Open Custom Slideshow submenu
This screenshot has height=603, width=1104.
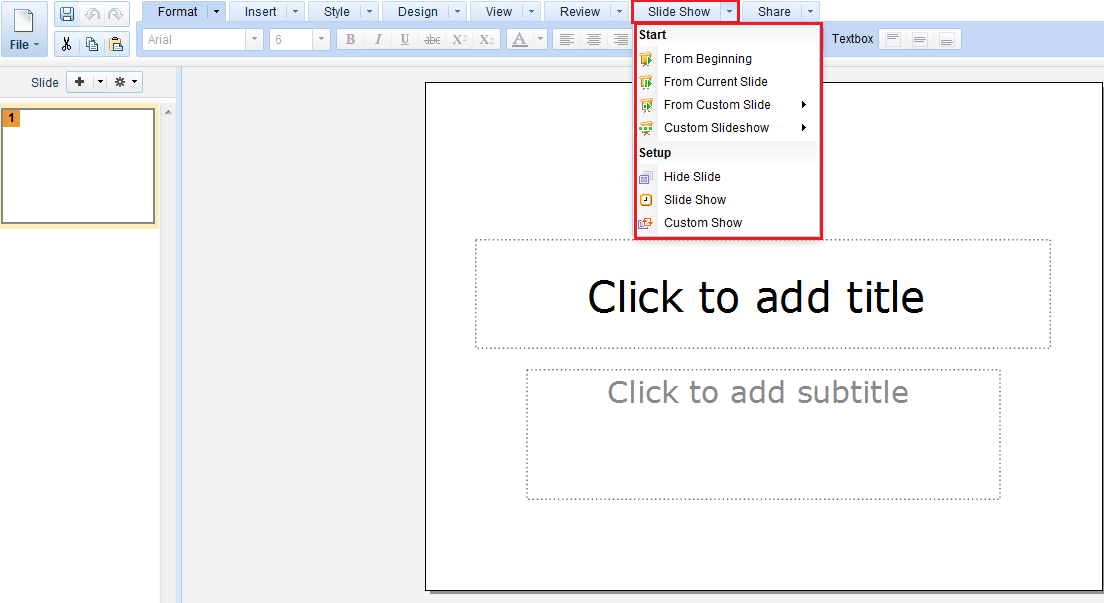pyautogui.click(x=727, y=128)
